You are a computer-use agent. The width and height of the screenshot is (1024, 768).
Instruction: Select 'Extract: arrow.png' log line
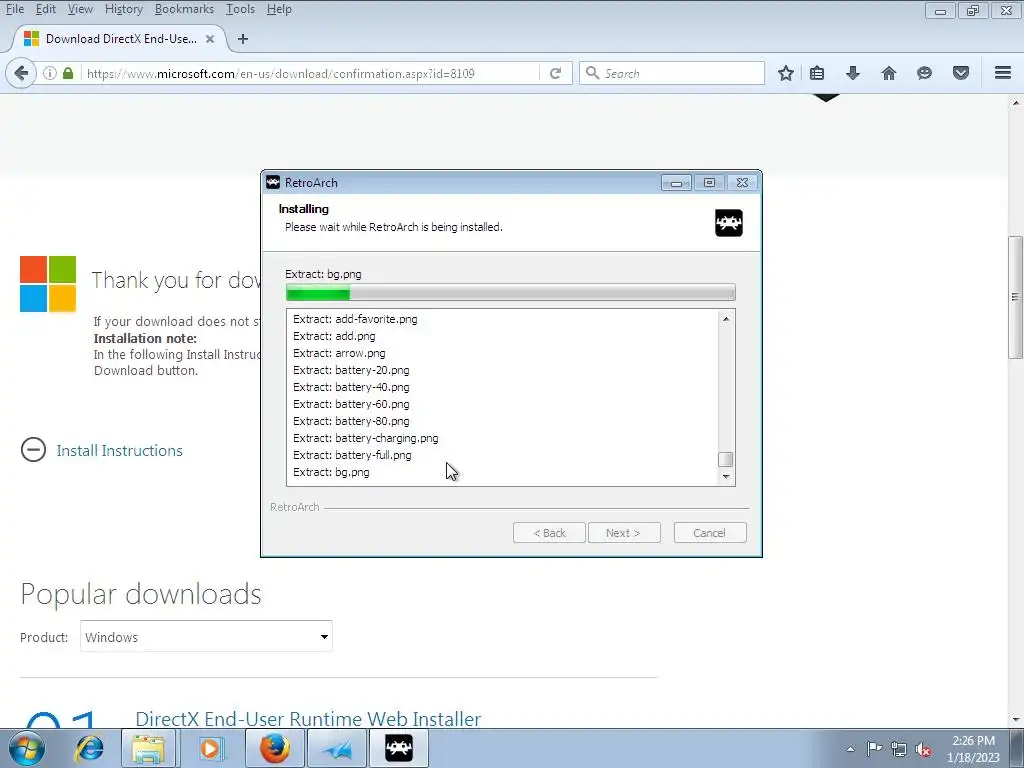tap(339, 353)
